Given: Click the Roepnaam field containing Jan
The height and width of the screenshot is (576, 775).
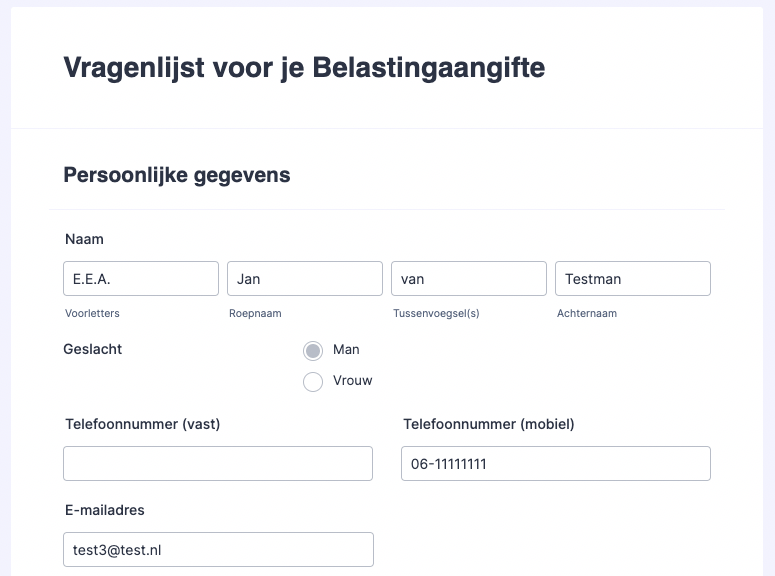Looking at the screenshot, I should (x=304, y=279).
